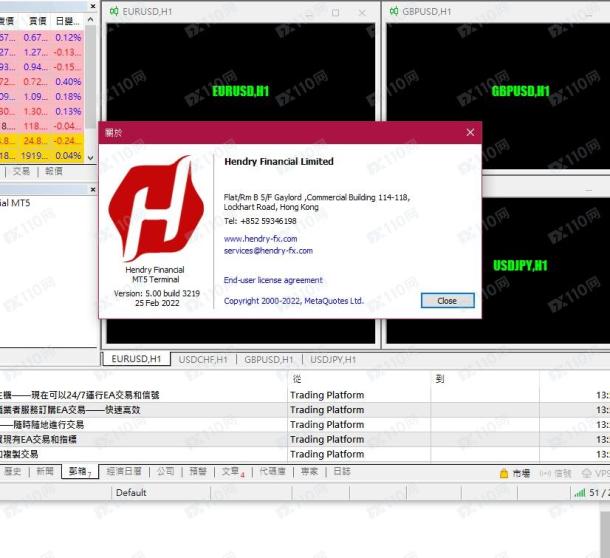The height and width of the screenshot is (558, 610).
Task: Click Market Watch scroll-down arrow
Action: click(90, 158)
